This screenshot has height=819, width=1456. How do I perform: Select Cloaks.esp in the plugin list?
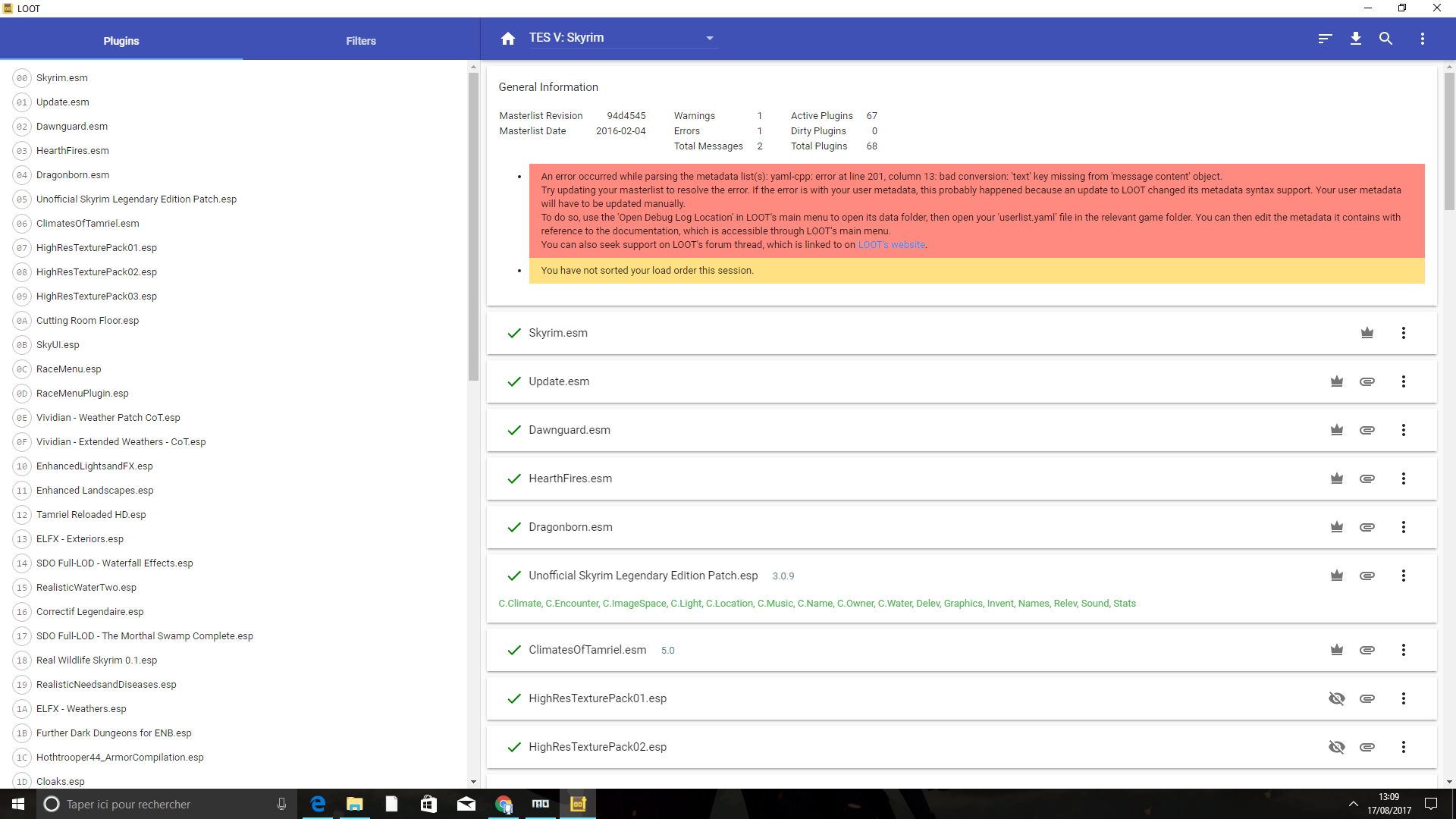pos(235,781)
